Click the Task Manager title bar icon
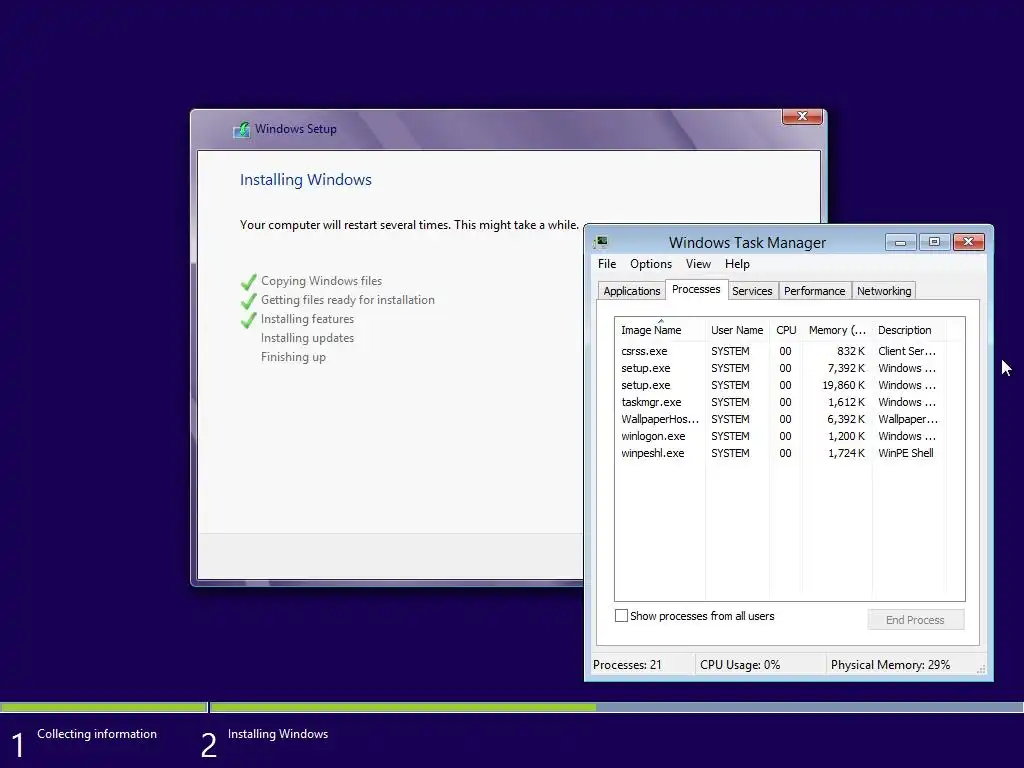 (601, 242)
